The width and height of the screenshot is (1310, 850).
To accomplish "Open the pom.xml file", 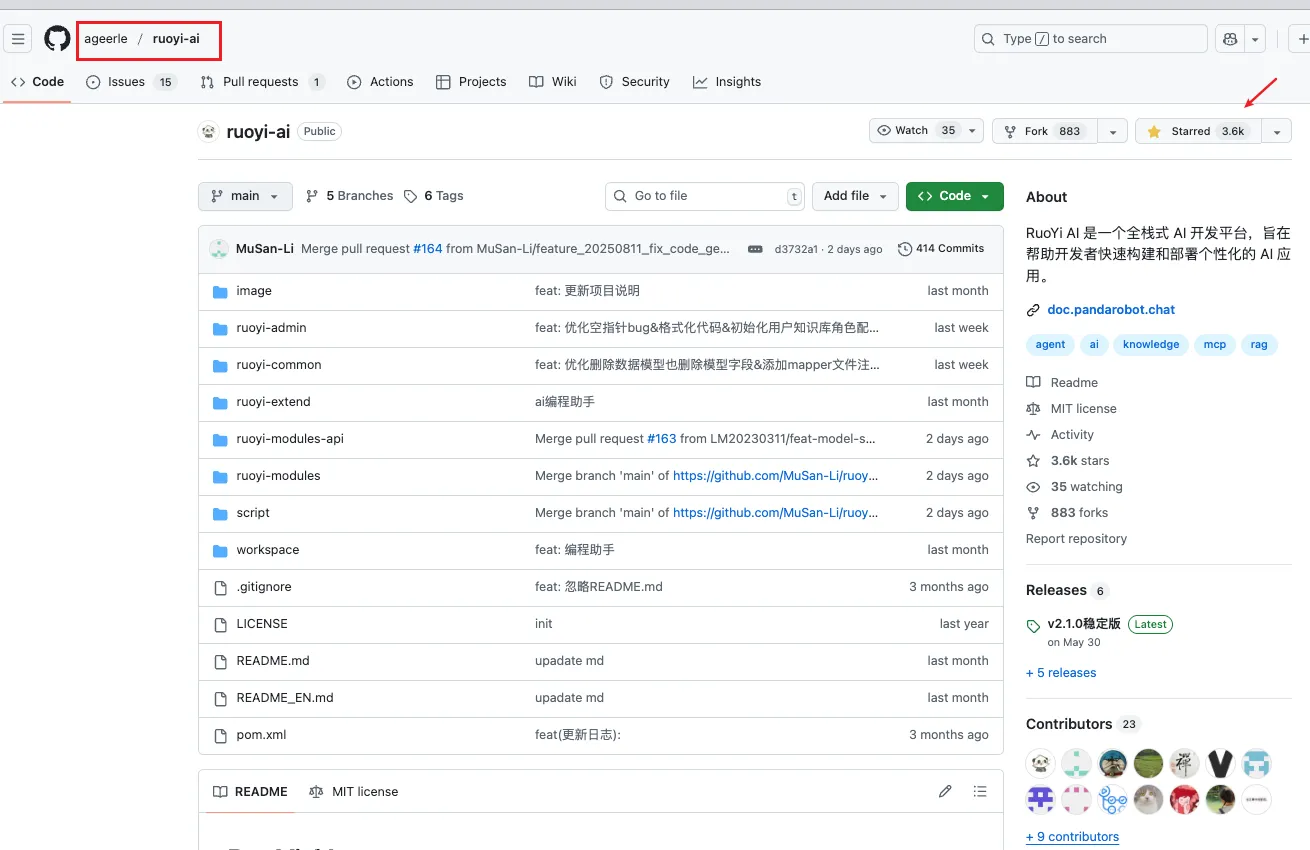I will [261, 735].
